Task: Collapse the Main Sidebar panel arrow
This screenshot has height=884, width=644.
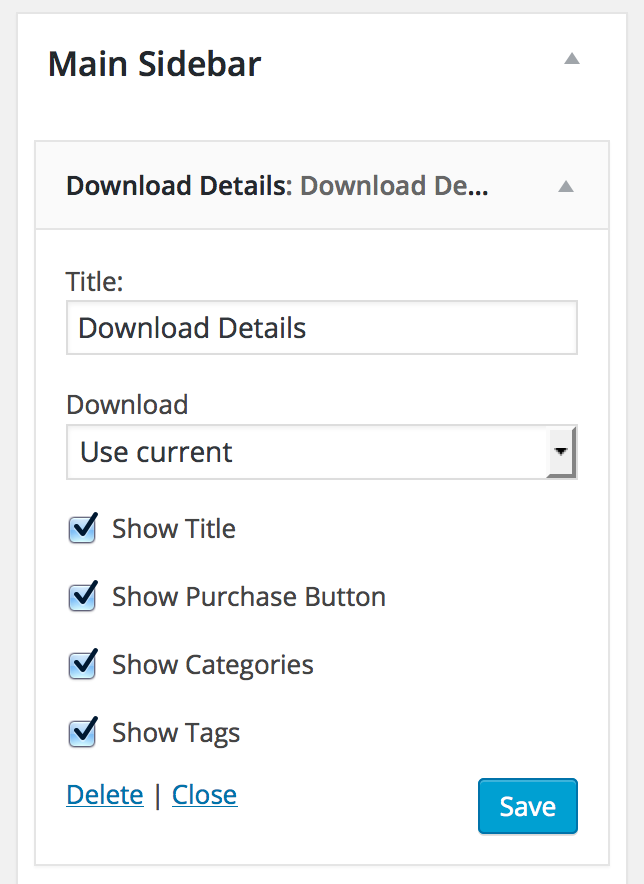Action: pyautogui.click(x=572, y=59)
